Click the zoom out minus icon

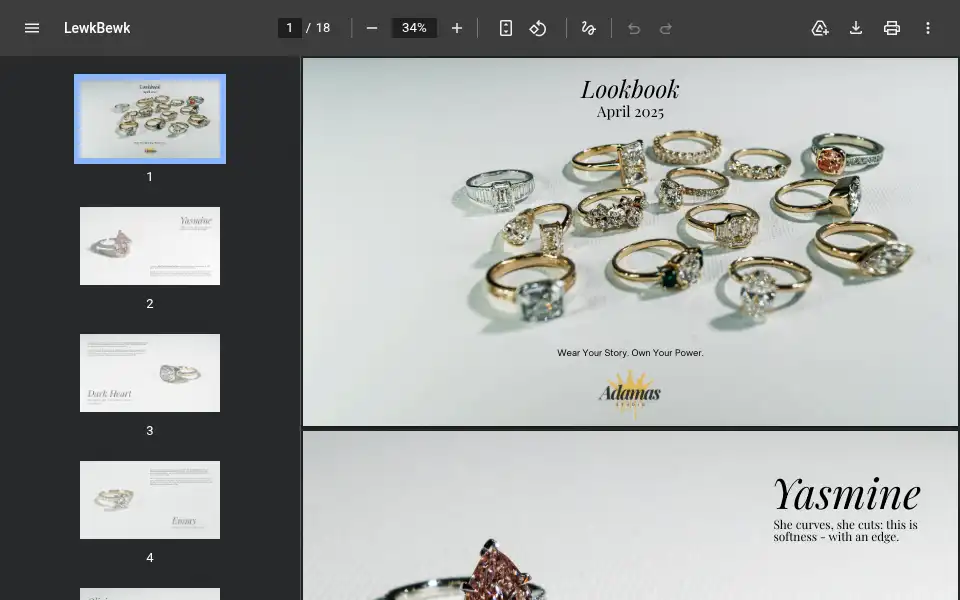pos(372,28)
